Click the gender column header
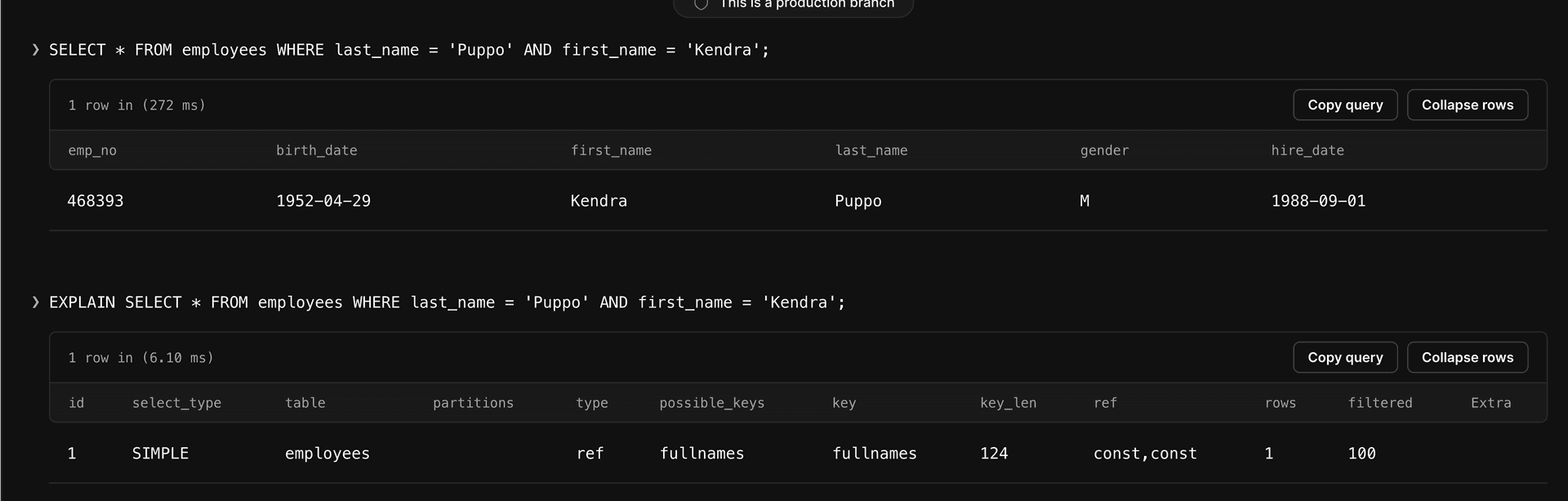 coord(1104,150)
